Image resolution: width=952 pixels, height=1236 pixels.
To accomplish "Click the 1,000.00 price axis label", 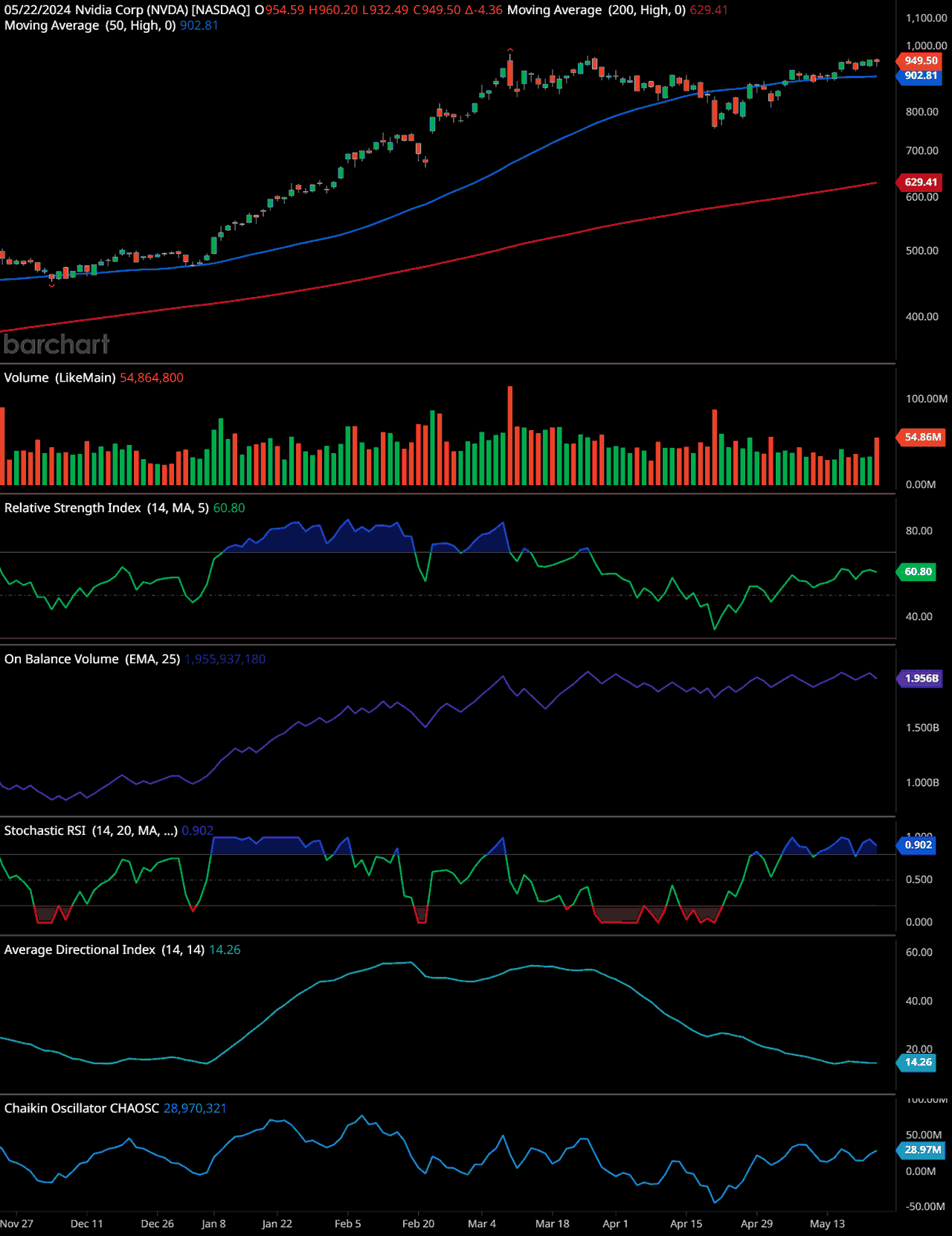I will [x=926, y=45].
